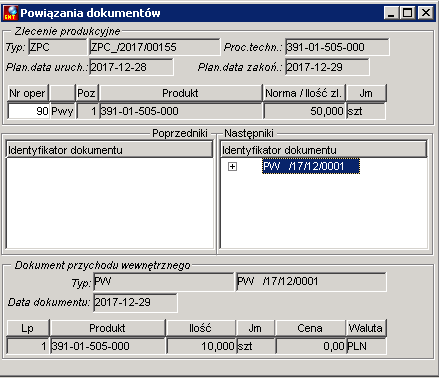The height and width of the screenshot is (378, 439).
Task: Maximize the Powiązania dokumentów window
Action: 408,13
